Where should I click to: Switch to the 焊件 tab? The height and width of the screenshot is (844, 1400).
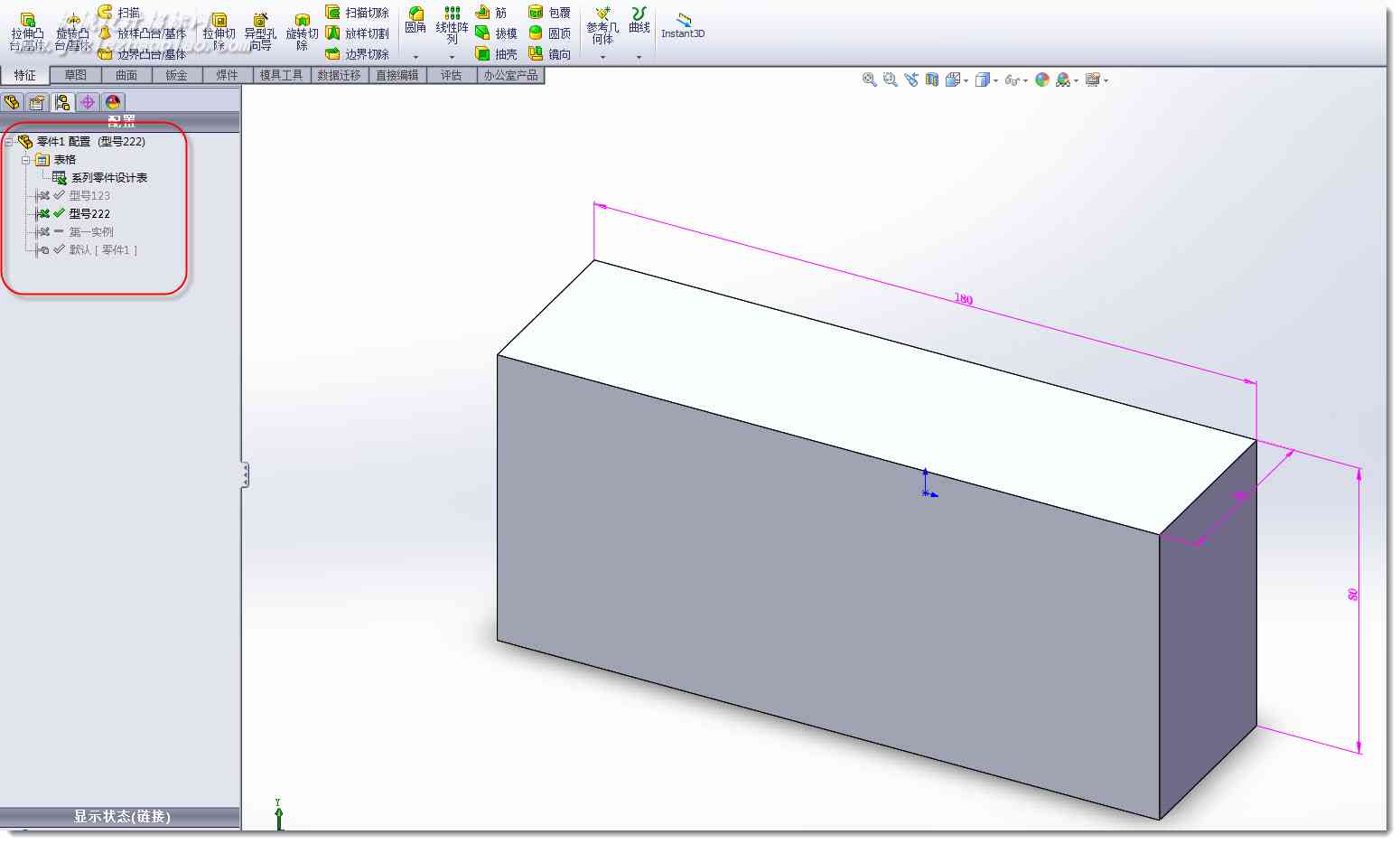click(228, 75)
